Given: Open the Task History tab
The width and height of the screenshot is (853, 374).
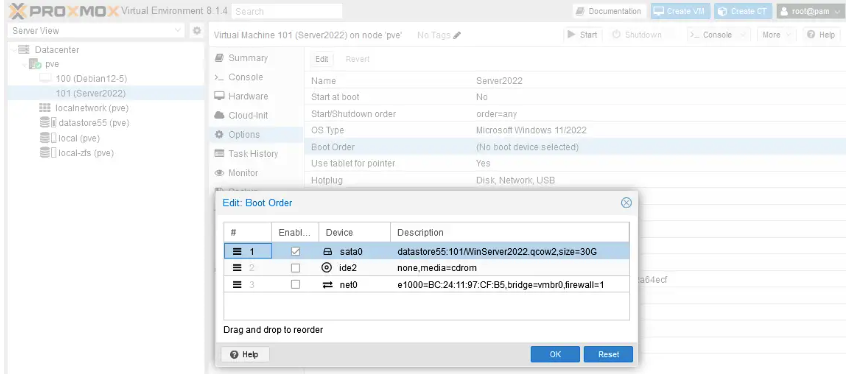Looking at the screenshot, I should point(256,154).
